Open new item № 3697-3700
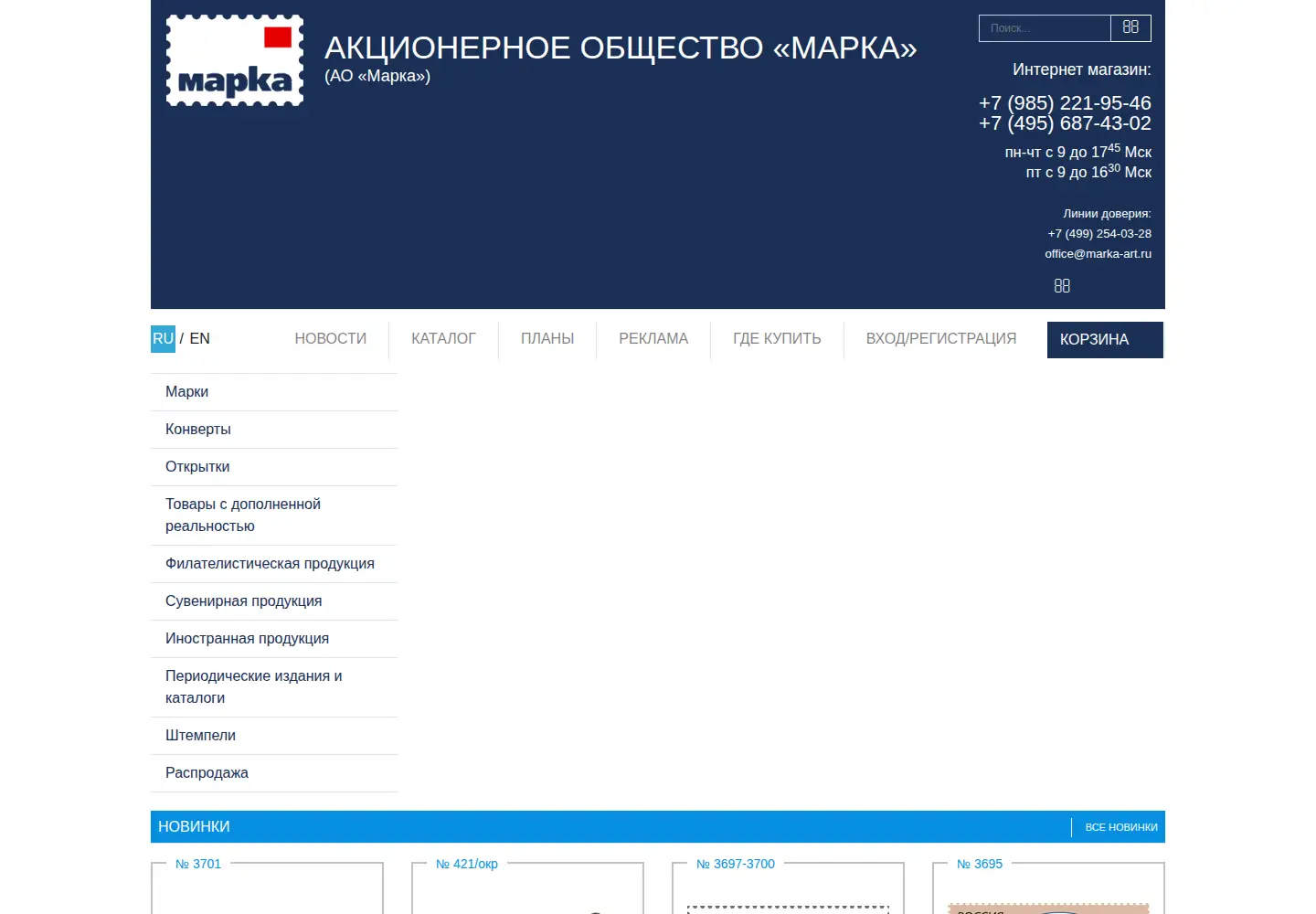The height and width of the screenshot is (914, 1316). (736, 864)
